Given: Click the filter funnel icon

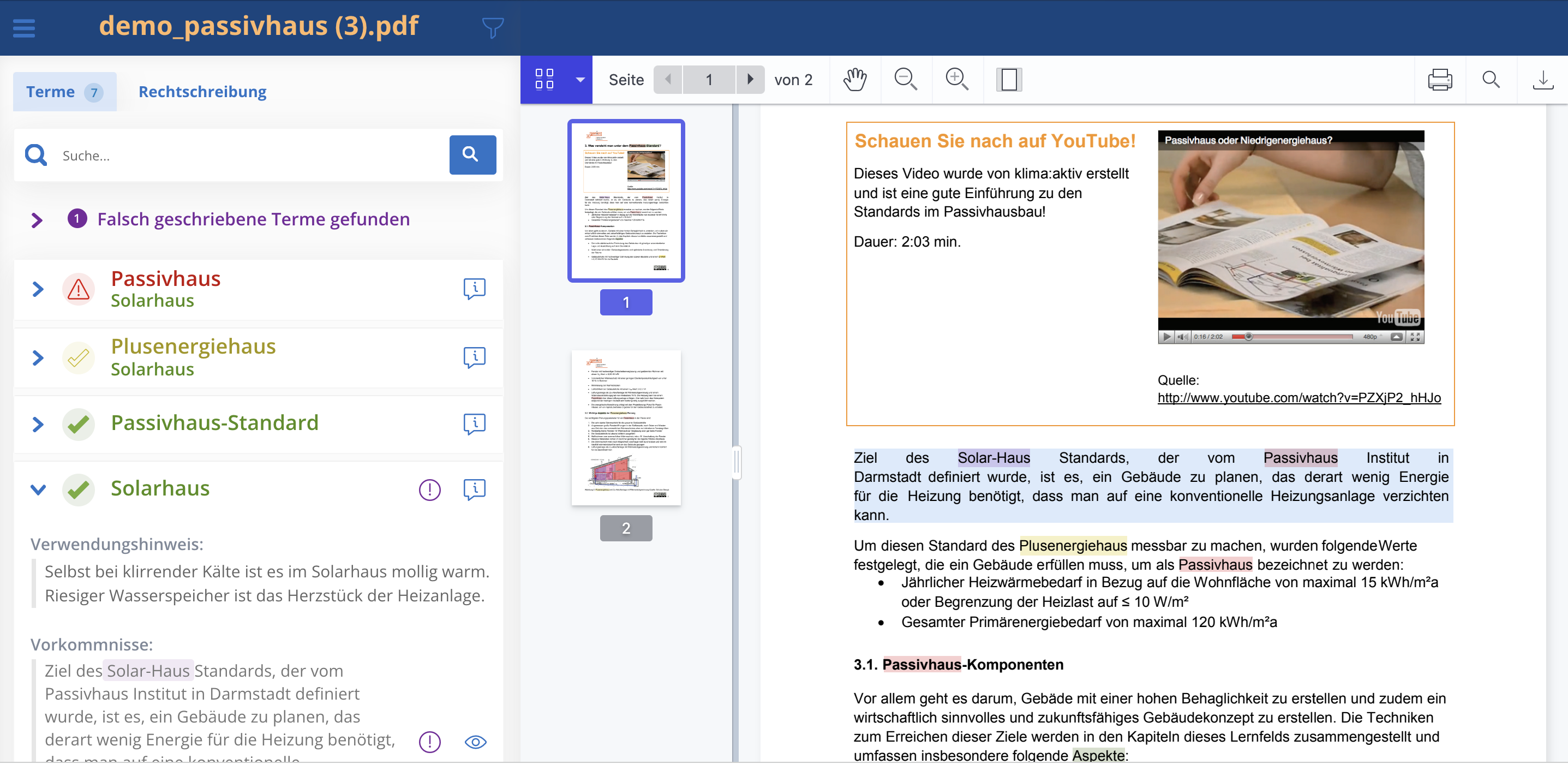Looking at the screenshot, I should [x=492, y=27].
